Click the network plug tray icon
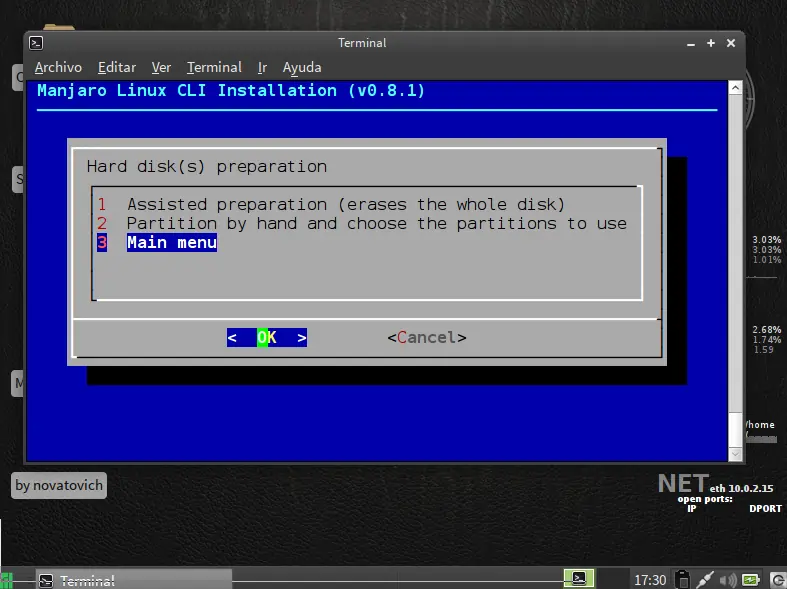787x589 pixels. pyautogui.click(x=705, y=580)
